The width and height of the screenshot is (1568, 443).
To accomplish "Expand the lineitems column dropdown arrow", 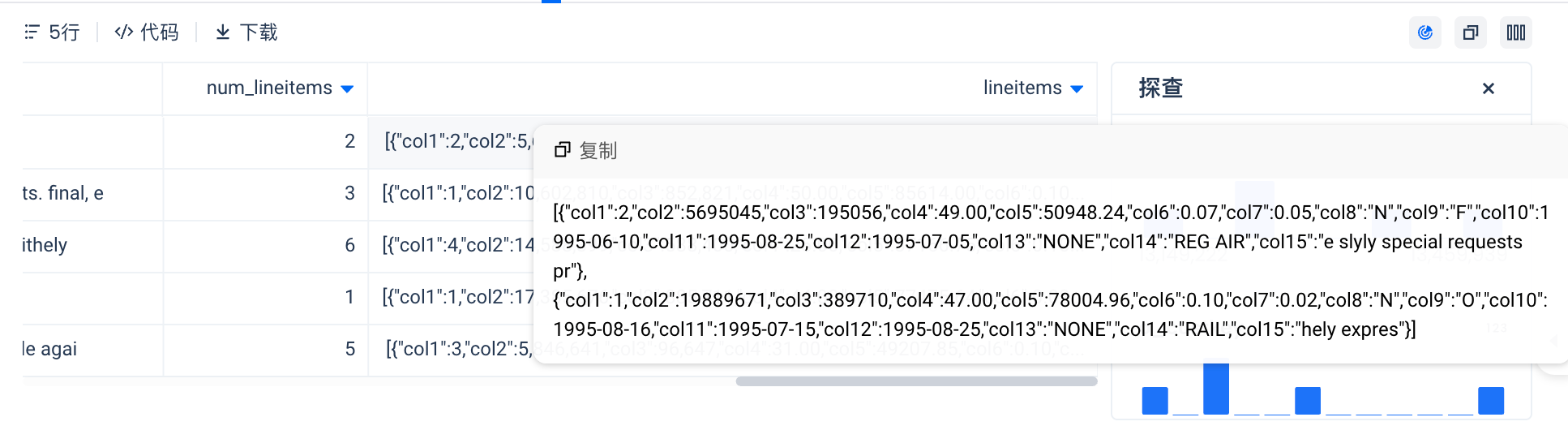I will coord(1077,89).
